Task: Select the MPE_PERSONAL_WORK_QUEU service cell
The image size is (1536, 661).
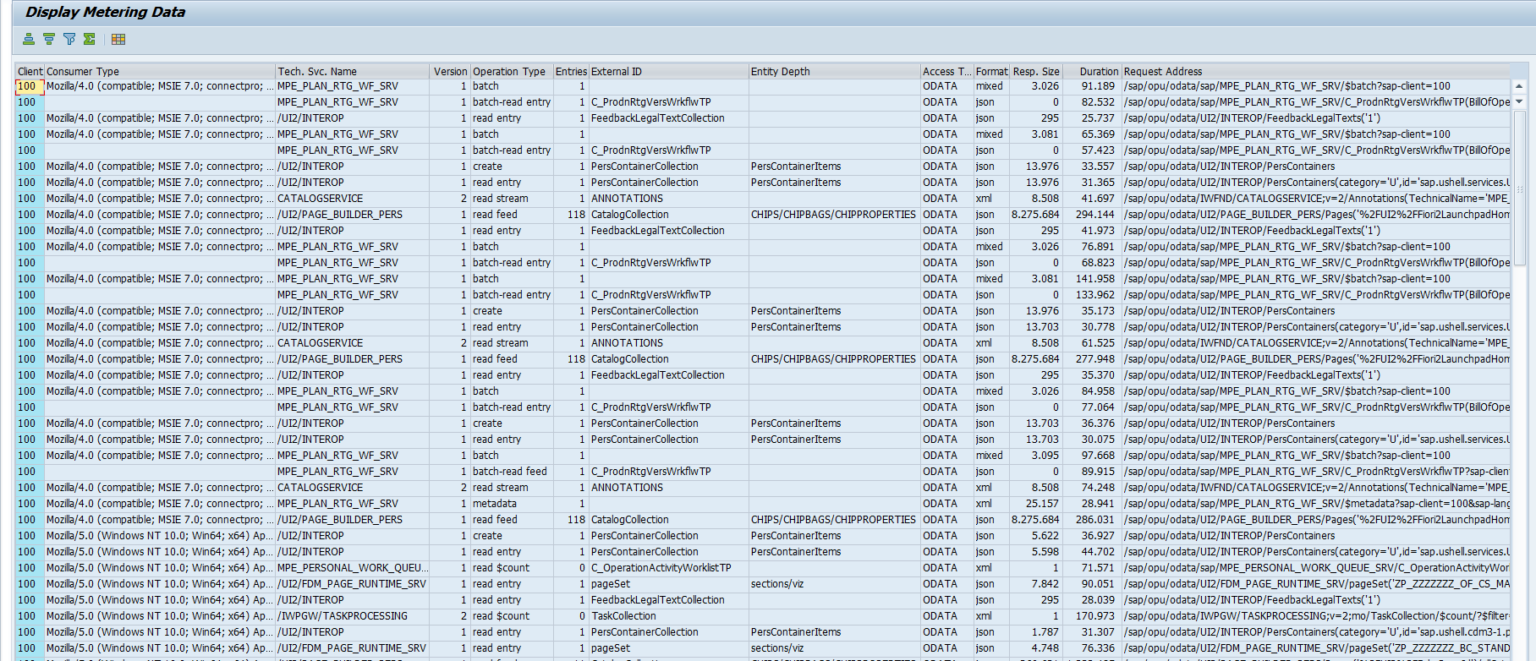Action: pos(352,568)
